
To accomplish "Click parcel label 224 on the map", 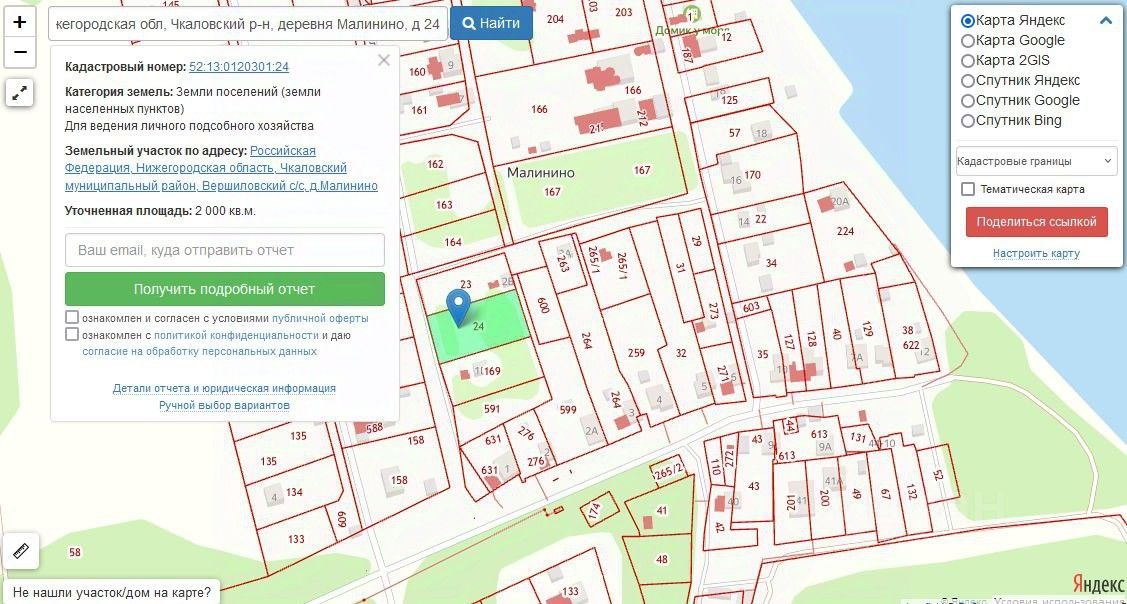I will pos(845,231).
